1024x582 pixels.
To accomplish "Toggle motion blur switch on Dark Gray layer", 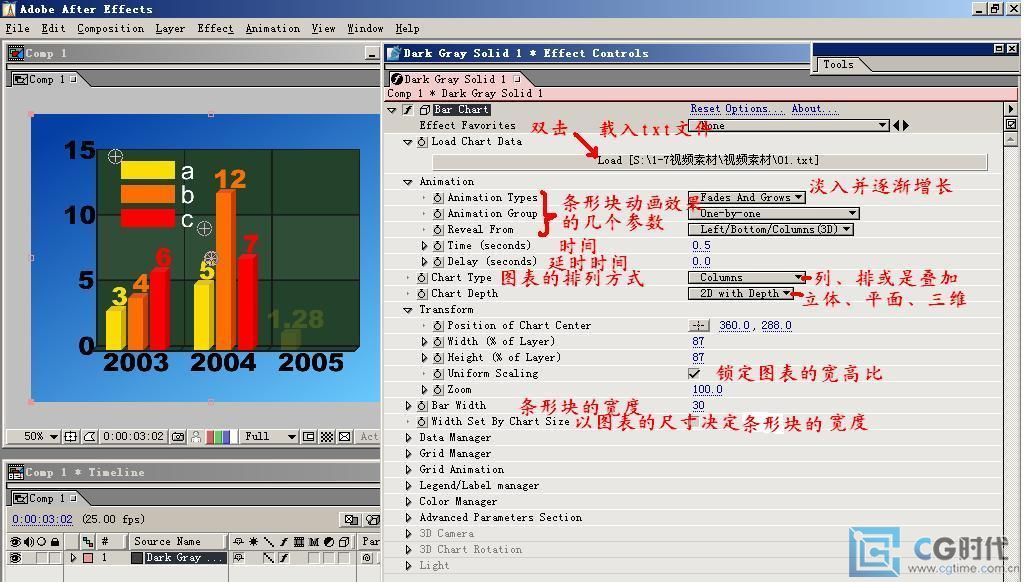I will click(314, 558).
